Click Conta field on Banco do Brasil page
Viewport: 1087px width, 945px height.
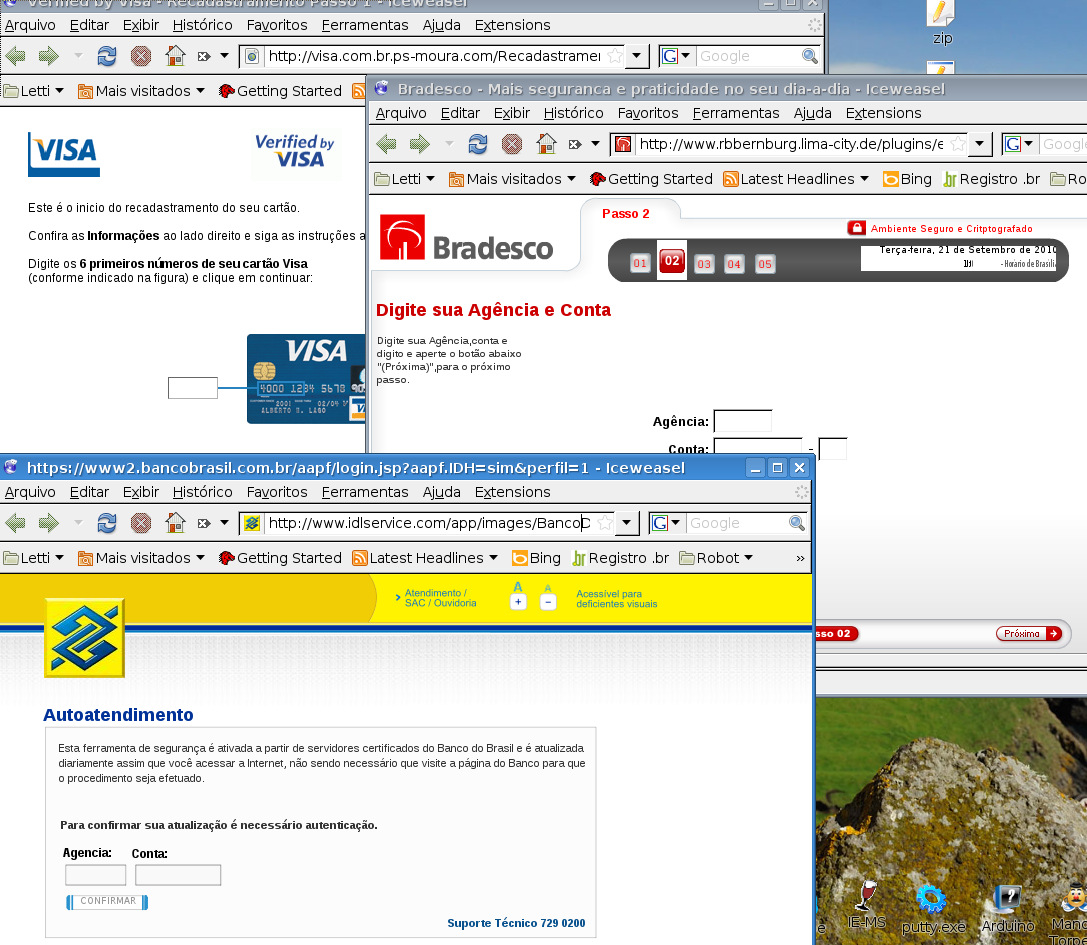[178, 875]
